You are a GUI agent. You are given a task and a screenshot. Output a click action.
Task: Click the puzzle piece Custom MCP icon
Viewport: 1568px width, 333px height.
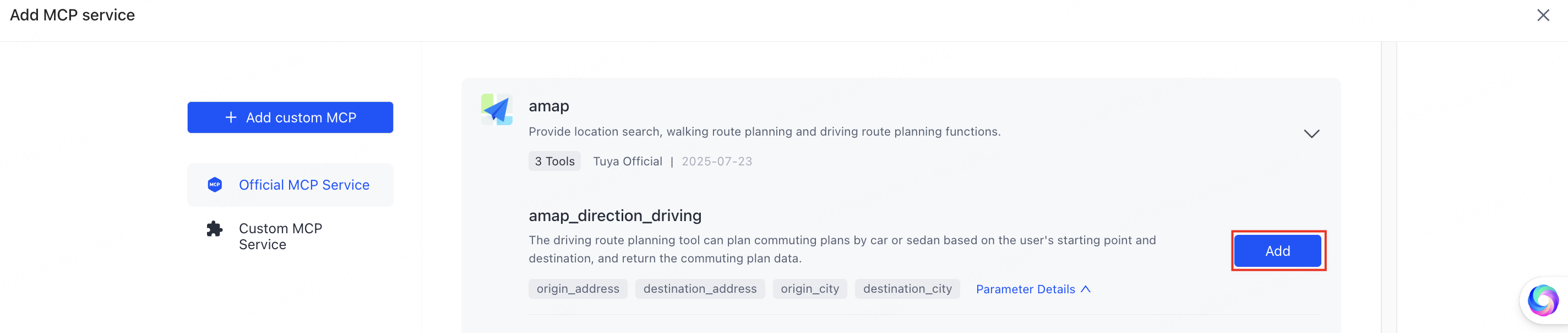click(x=214, y=229)
